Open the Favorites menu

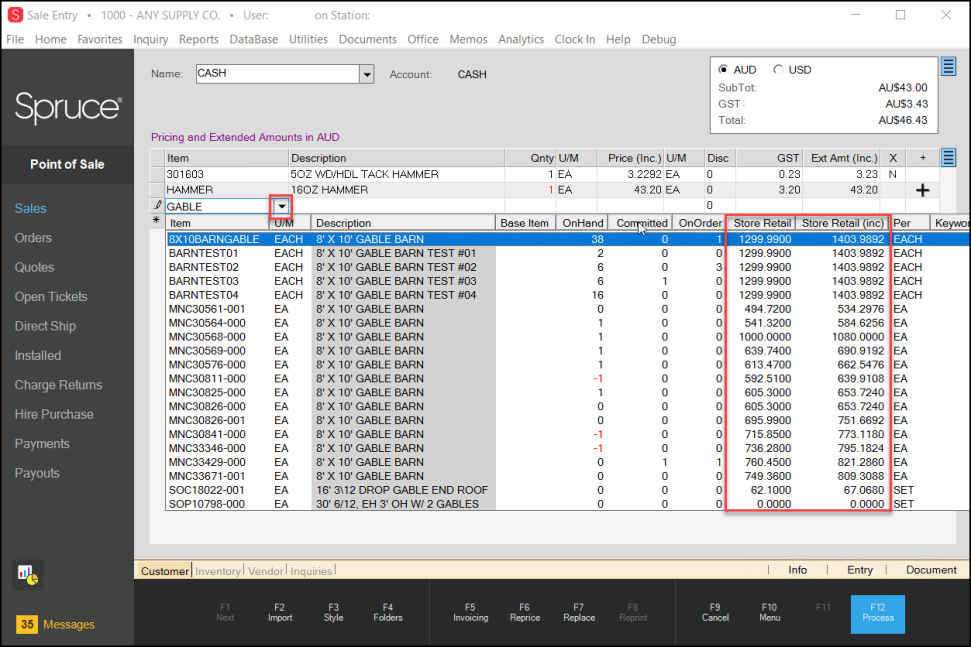(100, 39)
